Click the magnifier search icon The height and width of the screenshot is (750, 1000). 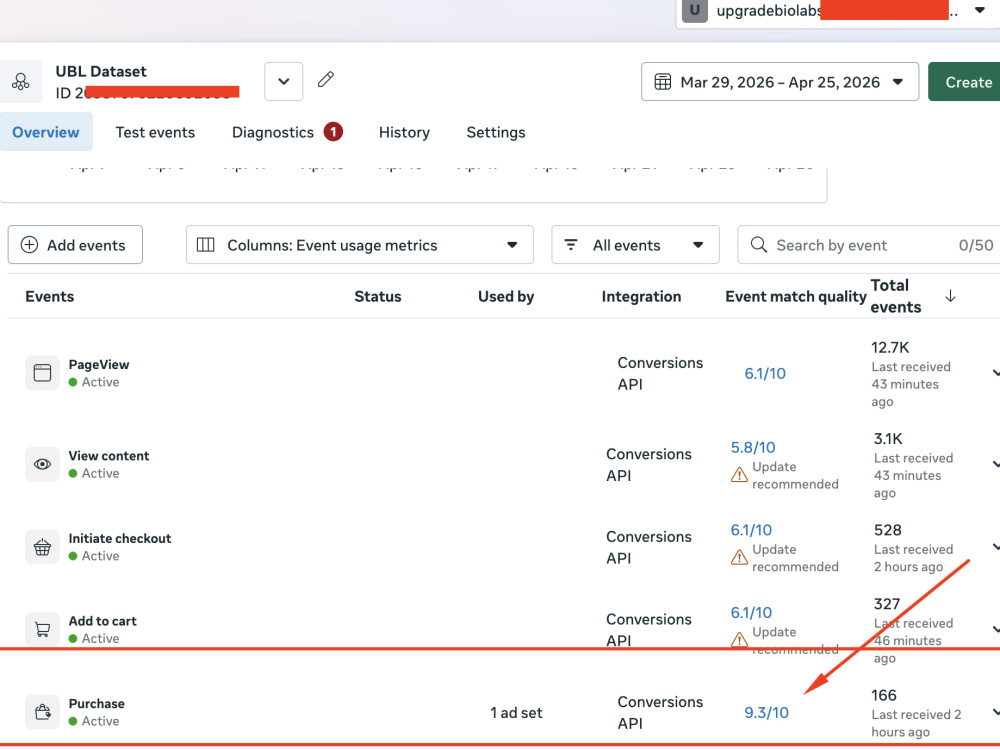pyautogui.click(x=758, y=245)
